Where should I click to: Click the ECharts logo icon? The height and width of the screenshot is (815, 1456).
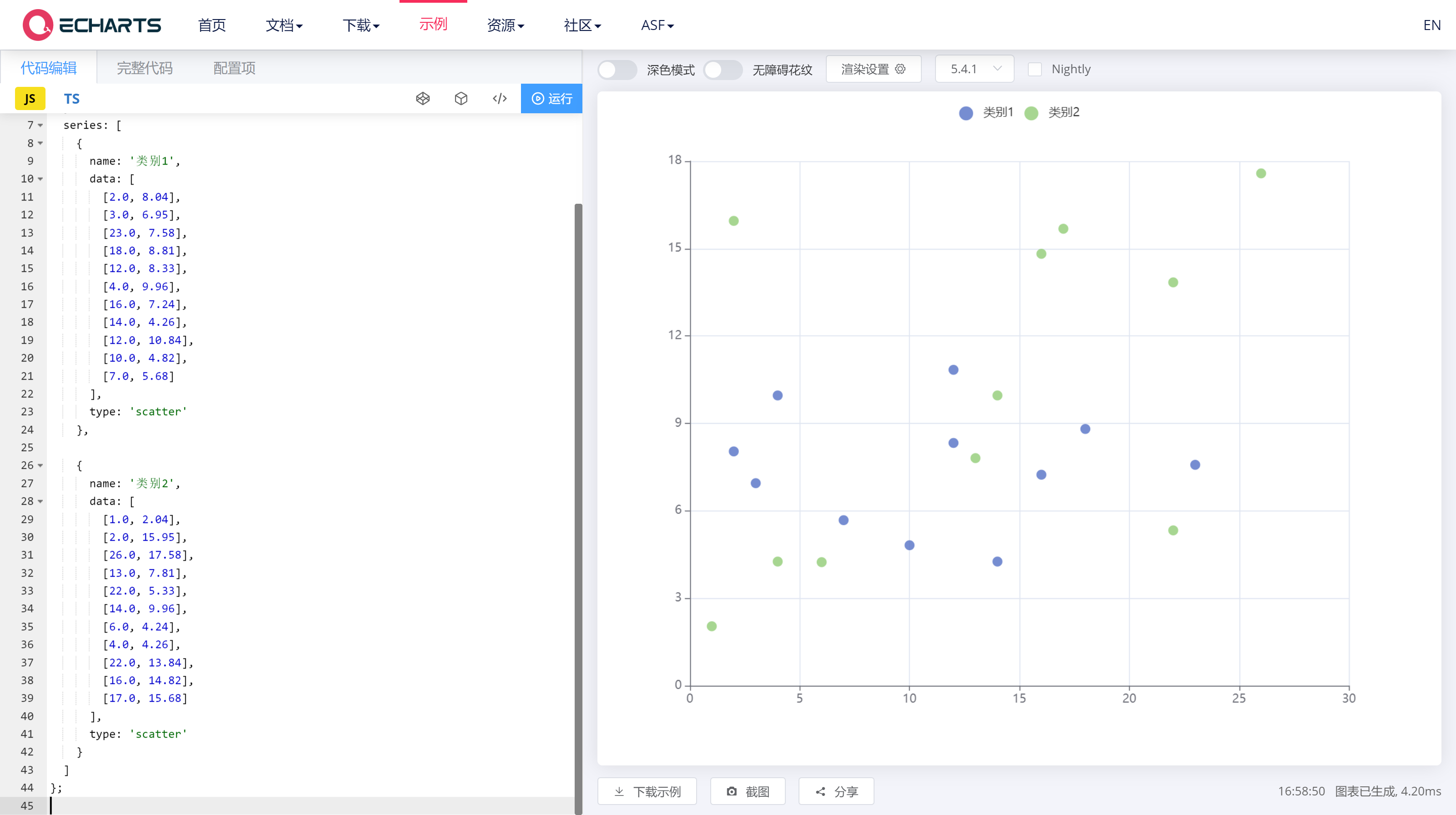[x=37, y=25]
